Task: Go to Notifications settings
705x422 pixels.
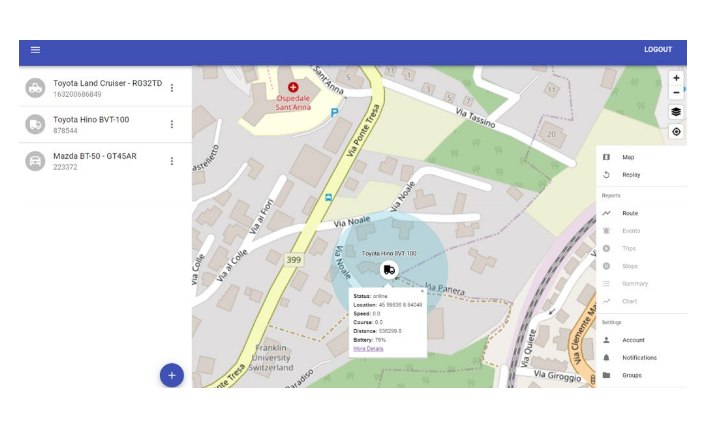Action: point(639,357)
